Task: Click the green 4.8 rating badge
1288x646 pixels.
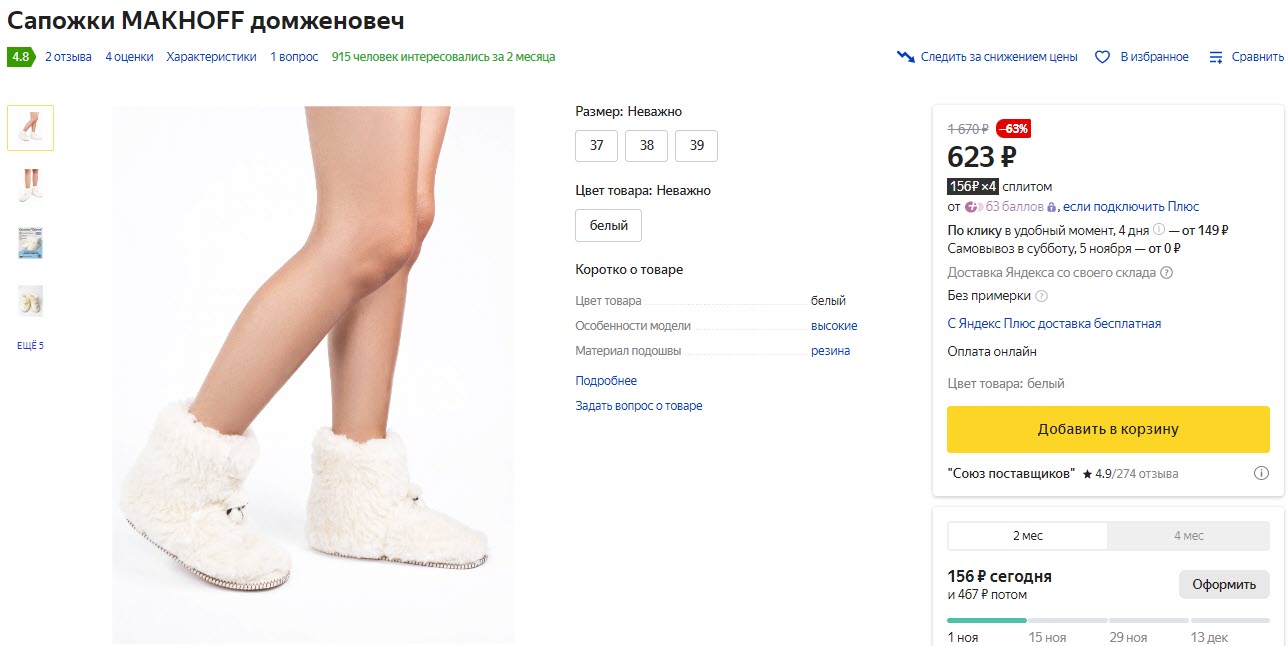Action: coord(21,57)
